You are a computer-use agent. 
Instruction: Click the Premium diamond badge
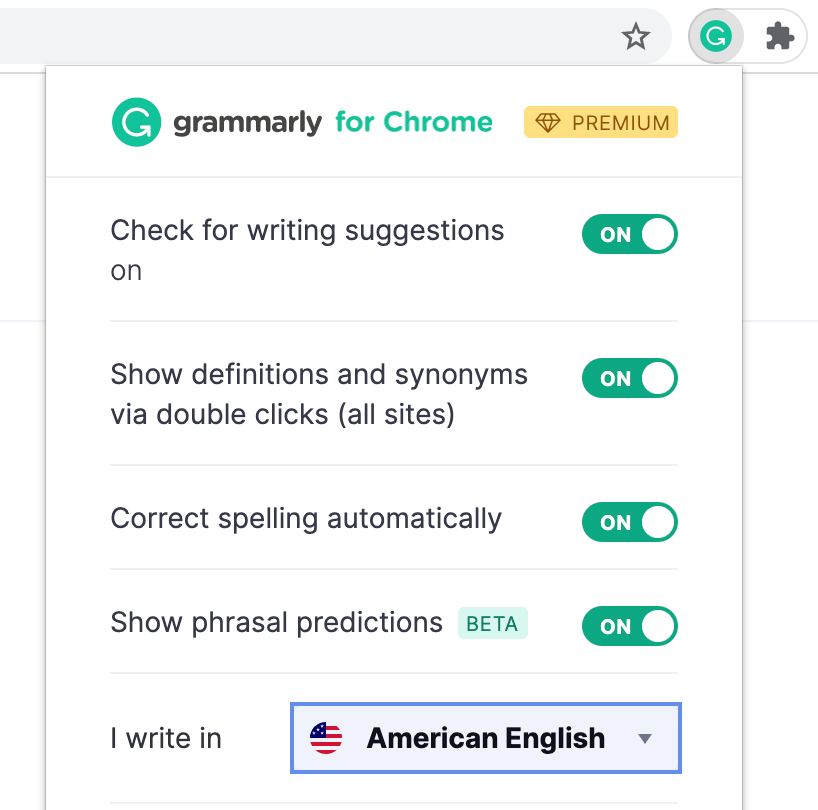[x=601, y=123]
